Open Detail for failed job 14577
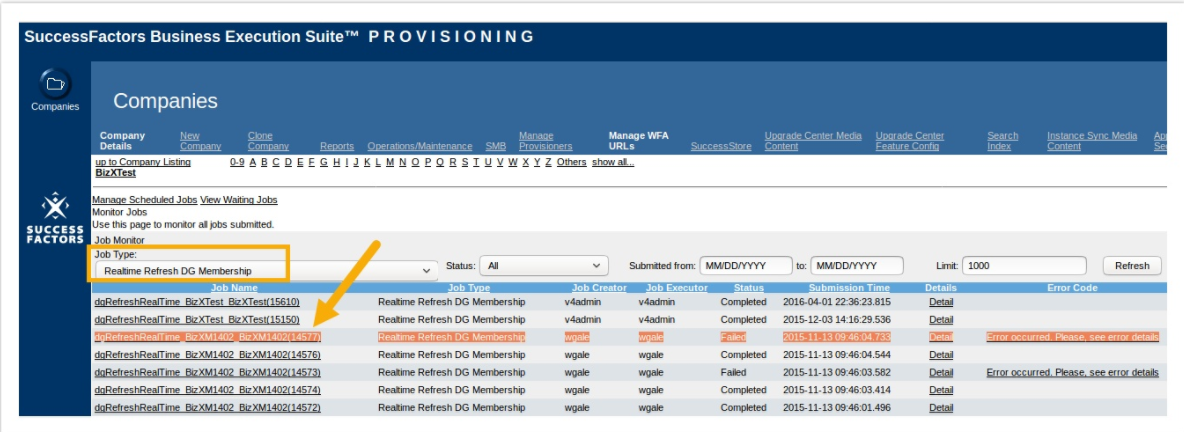 (x=941, y=337)
